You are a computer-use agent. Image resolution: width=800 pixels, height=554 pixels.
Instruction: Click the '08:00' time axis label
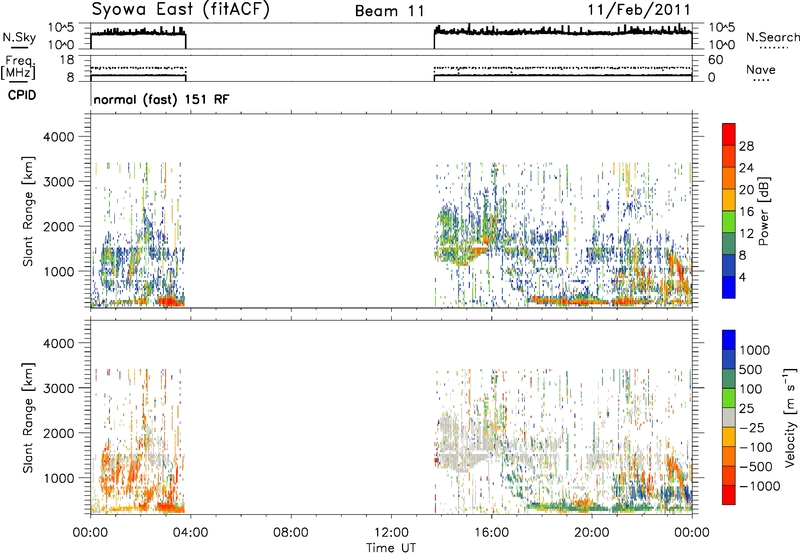point(290,533)
